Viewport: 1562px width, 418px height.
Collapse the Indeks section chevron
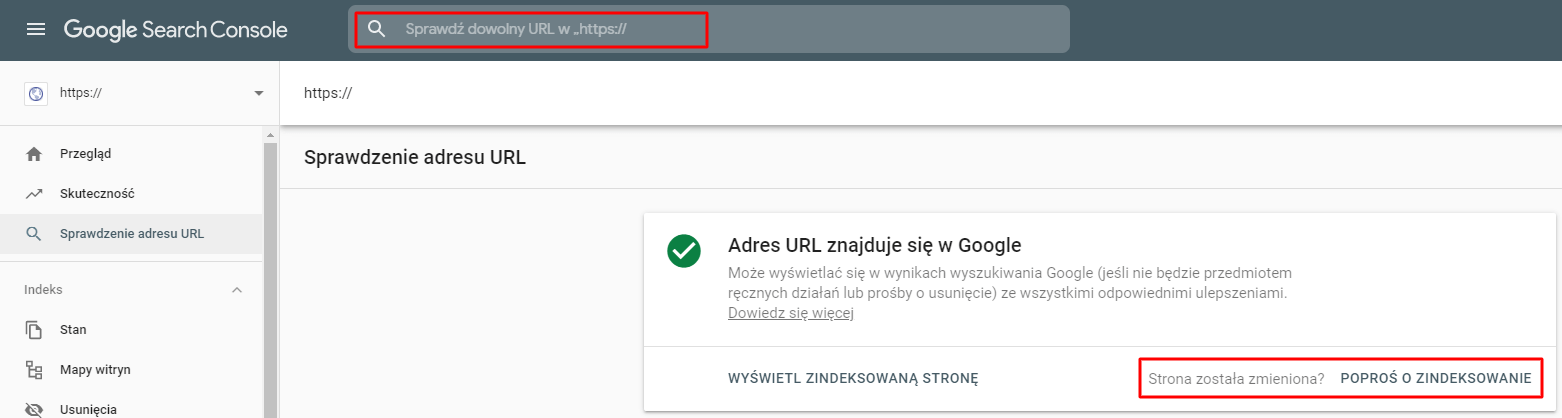pyautogui.click(x=237, y=290)
